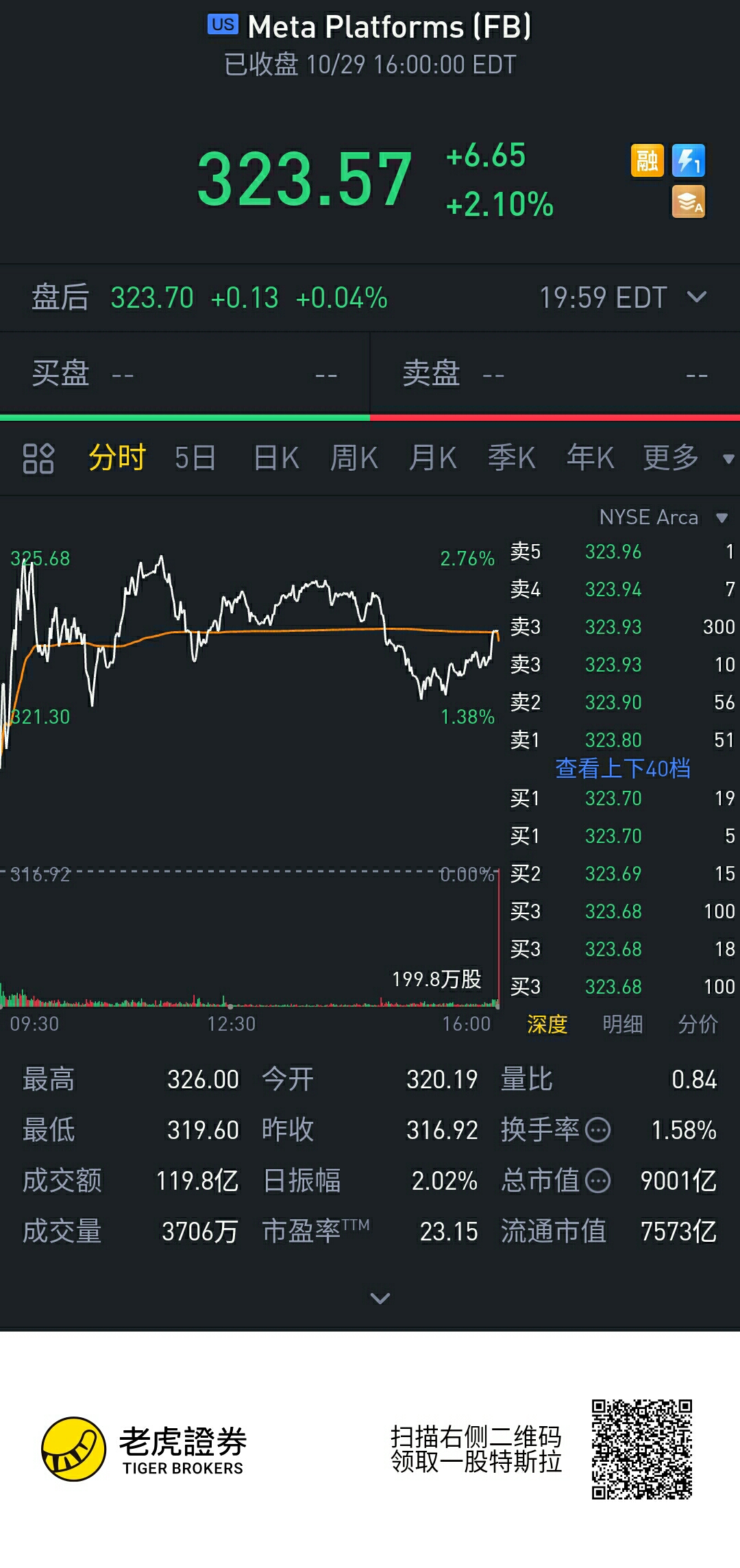Switch to the 月K monthly chart tab
The width and height of the screenshot is (740, 1568).
(432, 458)
